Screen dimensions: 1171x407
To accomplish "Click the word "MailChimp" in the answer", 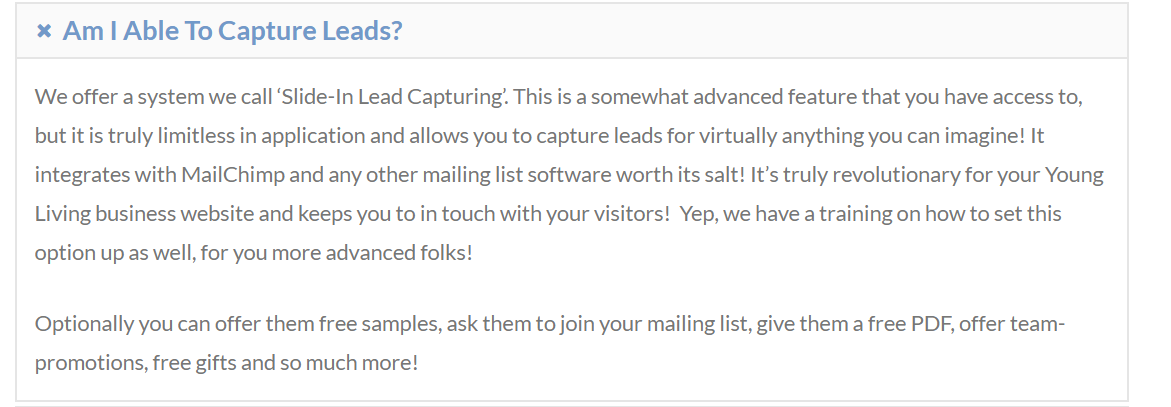I will point(234,175).
